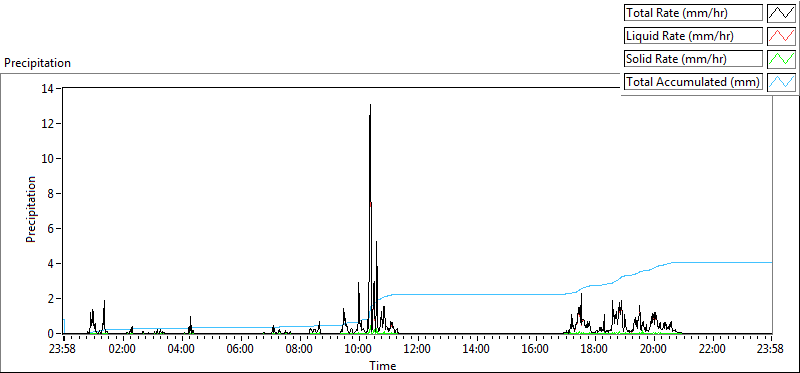Click the Solid Rate green line icon
The height and width of the screenshot is (373, 800).
781,59
